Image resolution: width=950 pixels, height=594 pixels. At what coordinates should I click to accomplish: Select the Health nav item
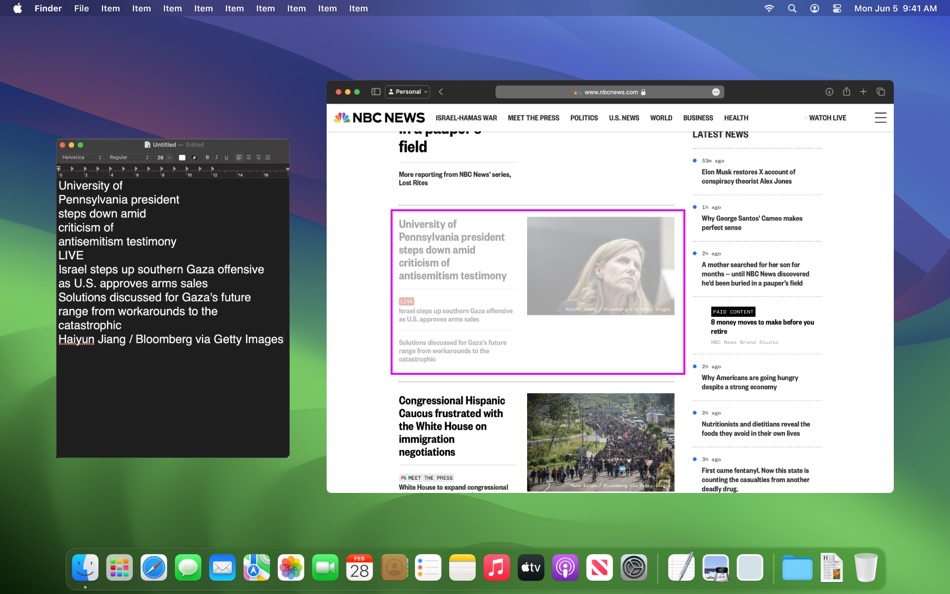tap(736, 118)
